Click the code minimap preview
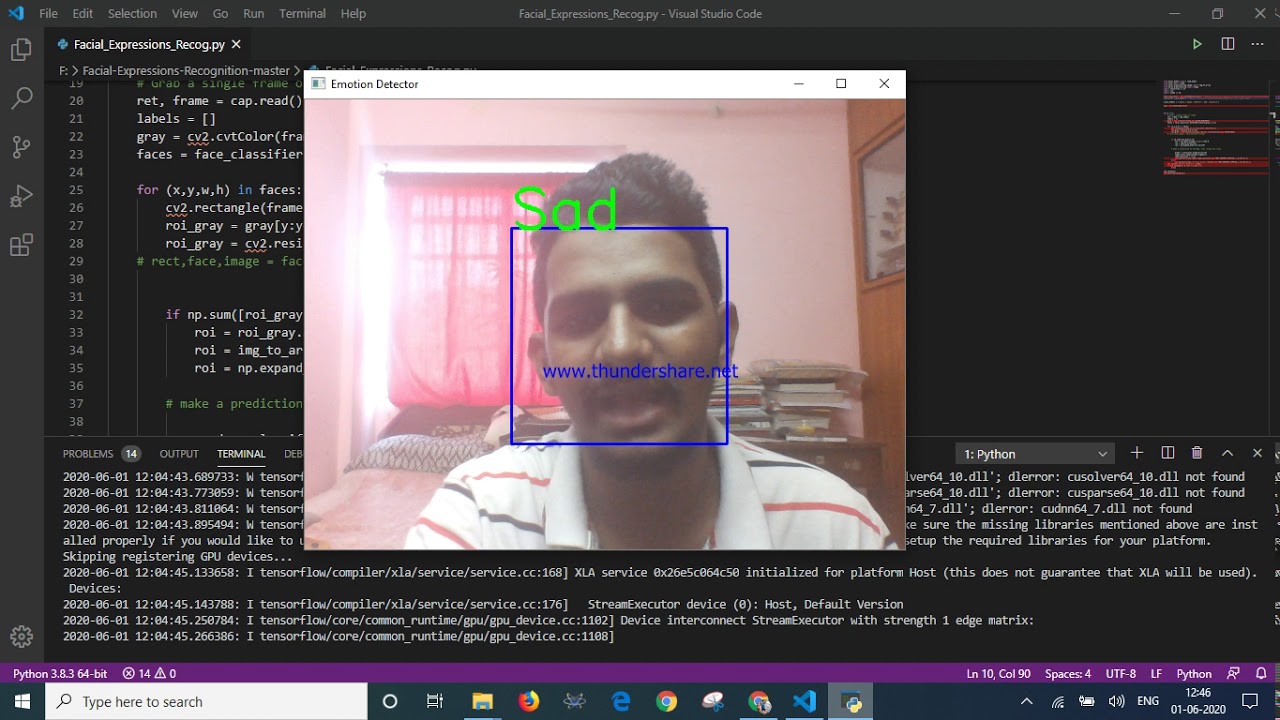This screenshot has width=1280, height=720. pos(1214,127)
